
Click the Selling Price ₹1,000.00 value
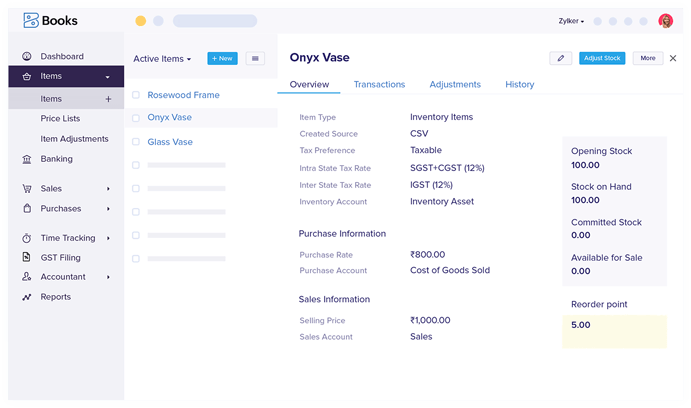430,320
